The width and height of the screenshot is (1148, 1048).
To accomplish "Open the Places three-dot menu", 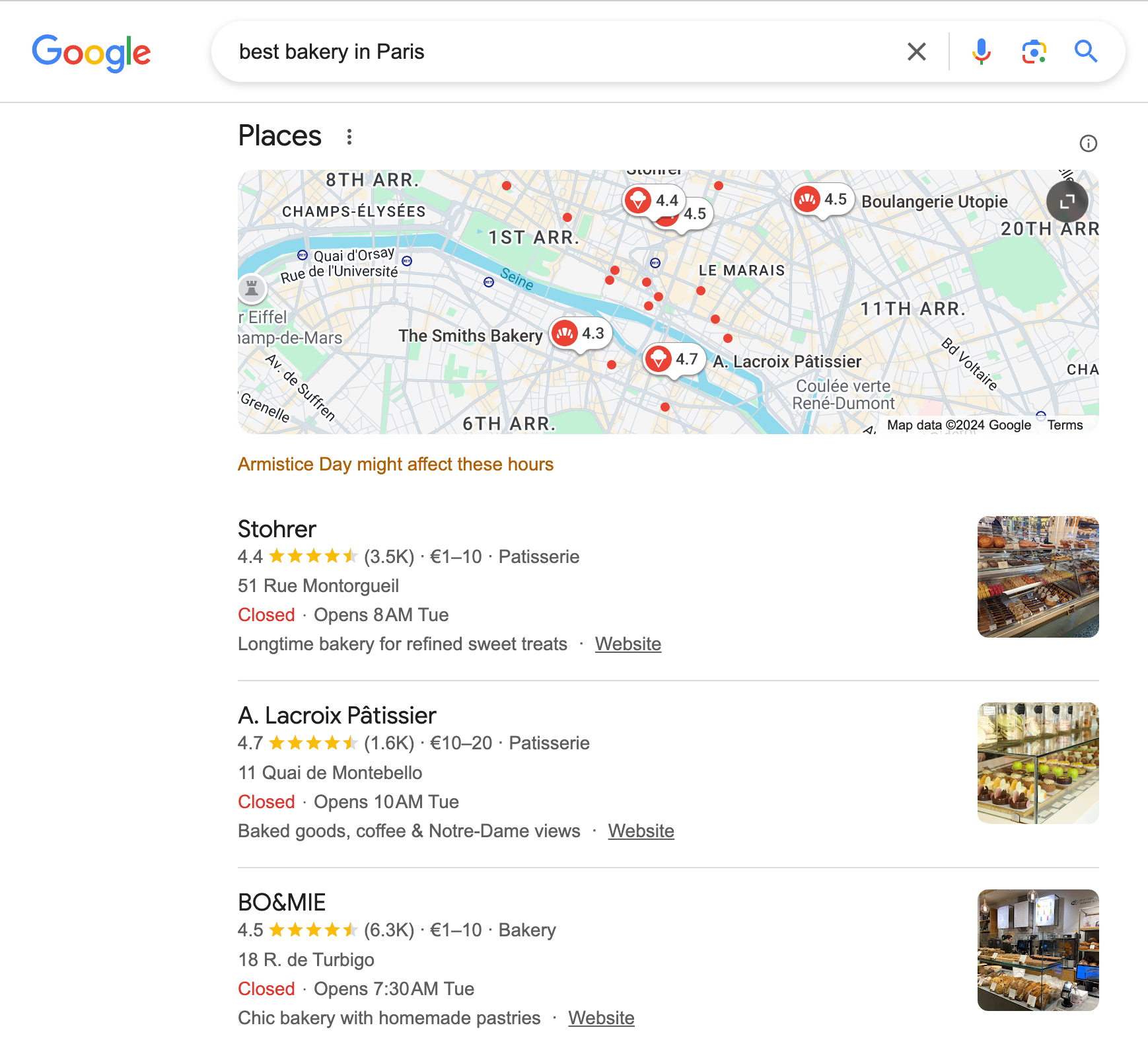I will pos(349,137).
